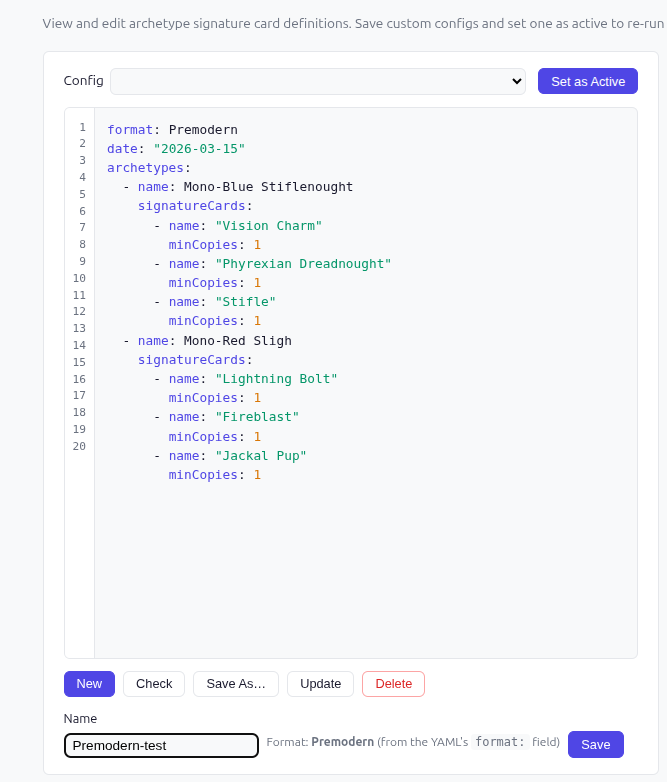
Task: Click the "Vision Charm" card name
Action: pos(268,226)
